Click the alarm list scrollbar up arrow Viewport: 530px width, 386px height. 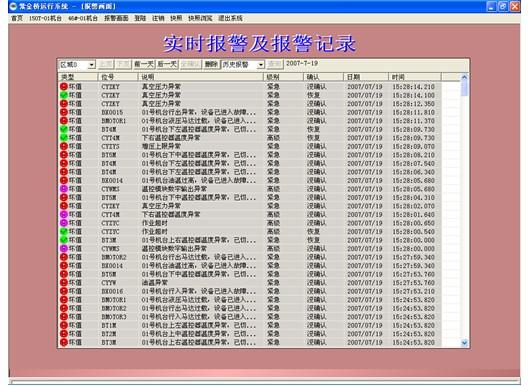tap(464, 77)
